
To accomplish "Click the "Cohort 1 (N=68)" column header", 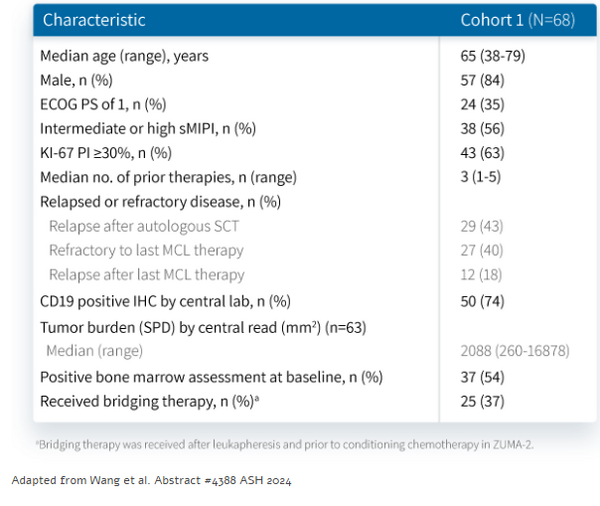I will [x=517, y=20].
